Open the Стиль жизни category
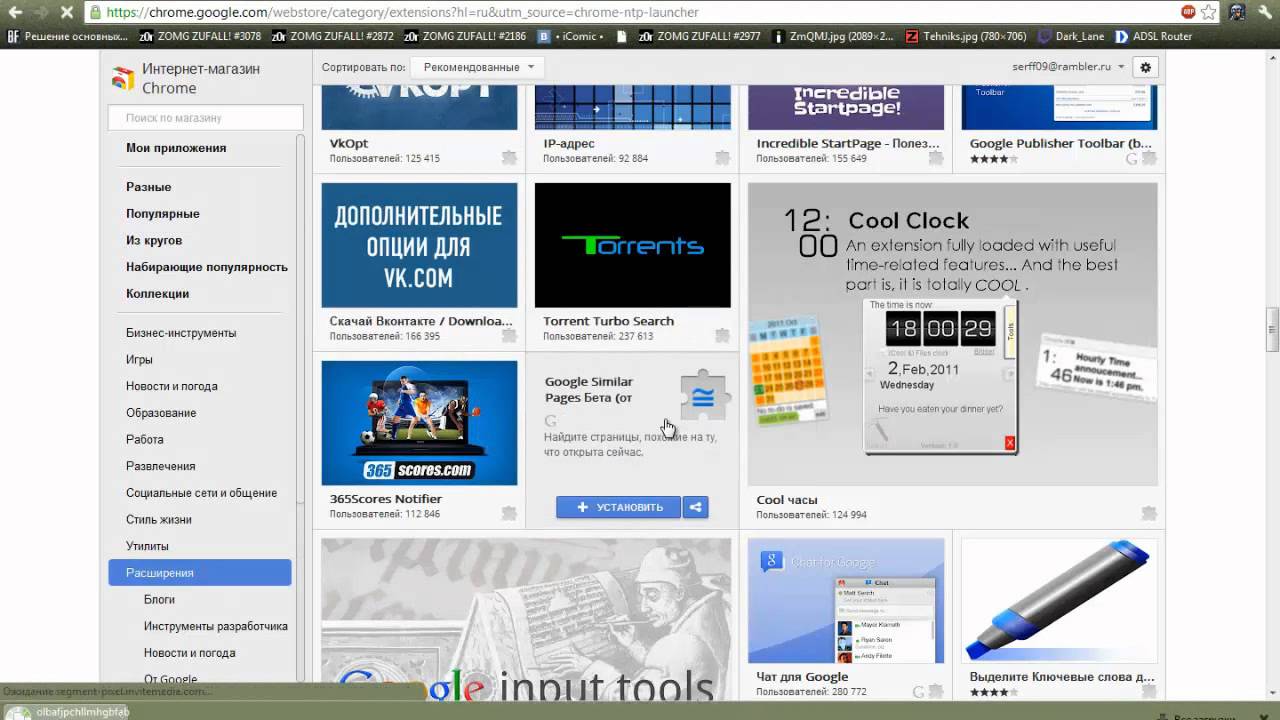 (x=159, y=520)
